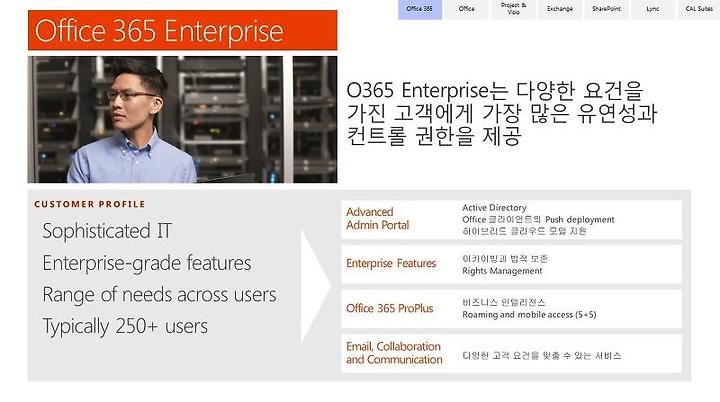Click the Typically 250+ users line

[125, 327]
